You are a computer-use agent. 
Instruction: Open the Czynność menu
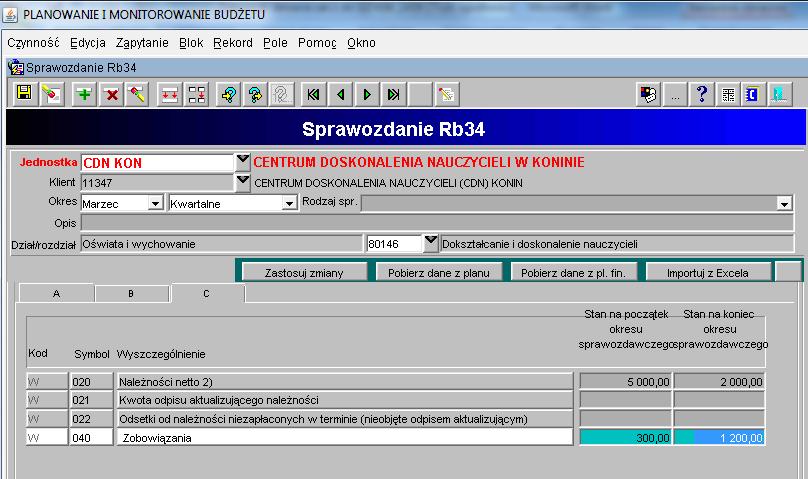pyautogui.click(x=33, y=43)
